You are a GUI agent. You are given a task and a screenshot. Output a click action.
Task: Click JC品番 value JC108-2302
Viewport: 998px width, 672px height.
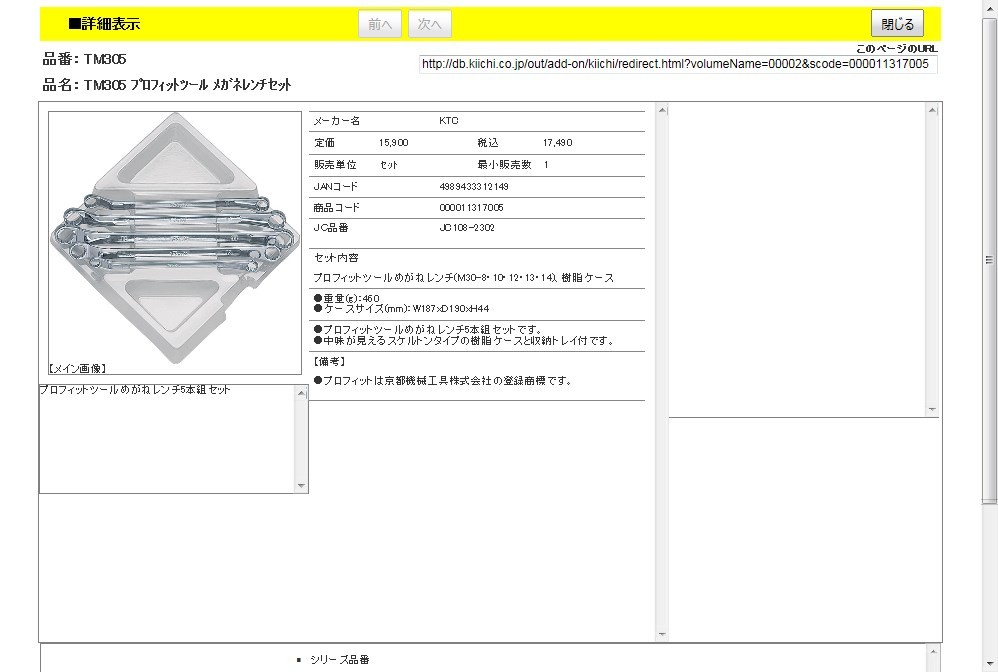click(467, 227)
